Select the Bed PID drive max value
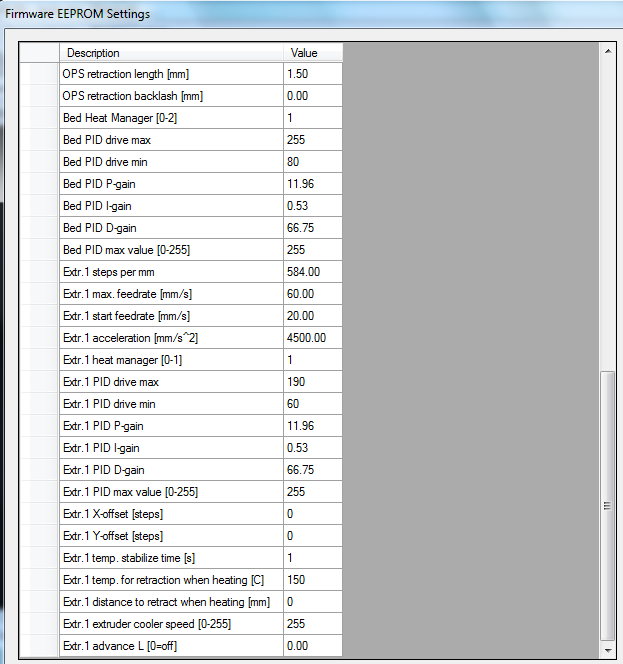 [x=313, y=140]
